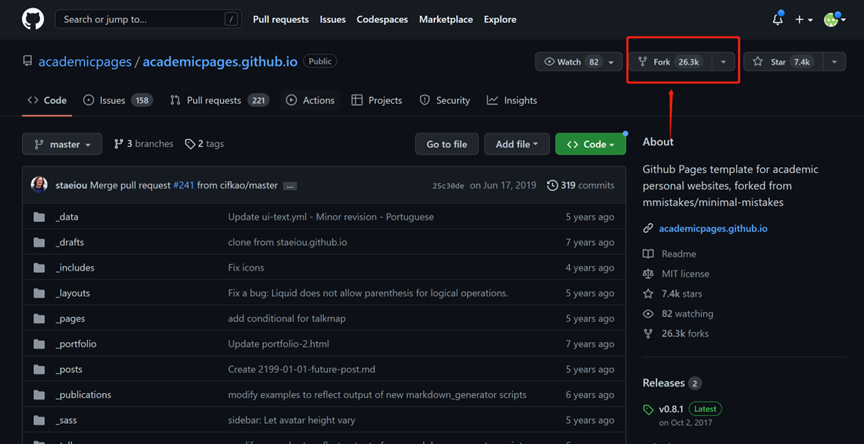
Task: View 82 watching in About
Action: [x=678, y=313]
